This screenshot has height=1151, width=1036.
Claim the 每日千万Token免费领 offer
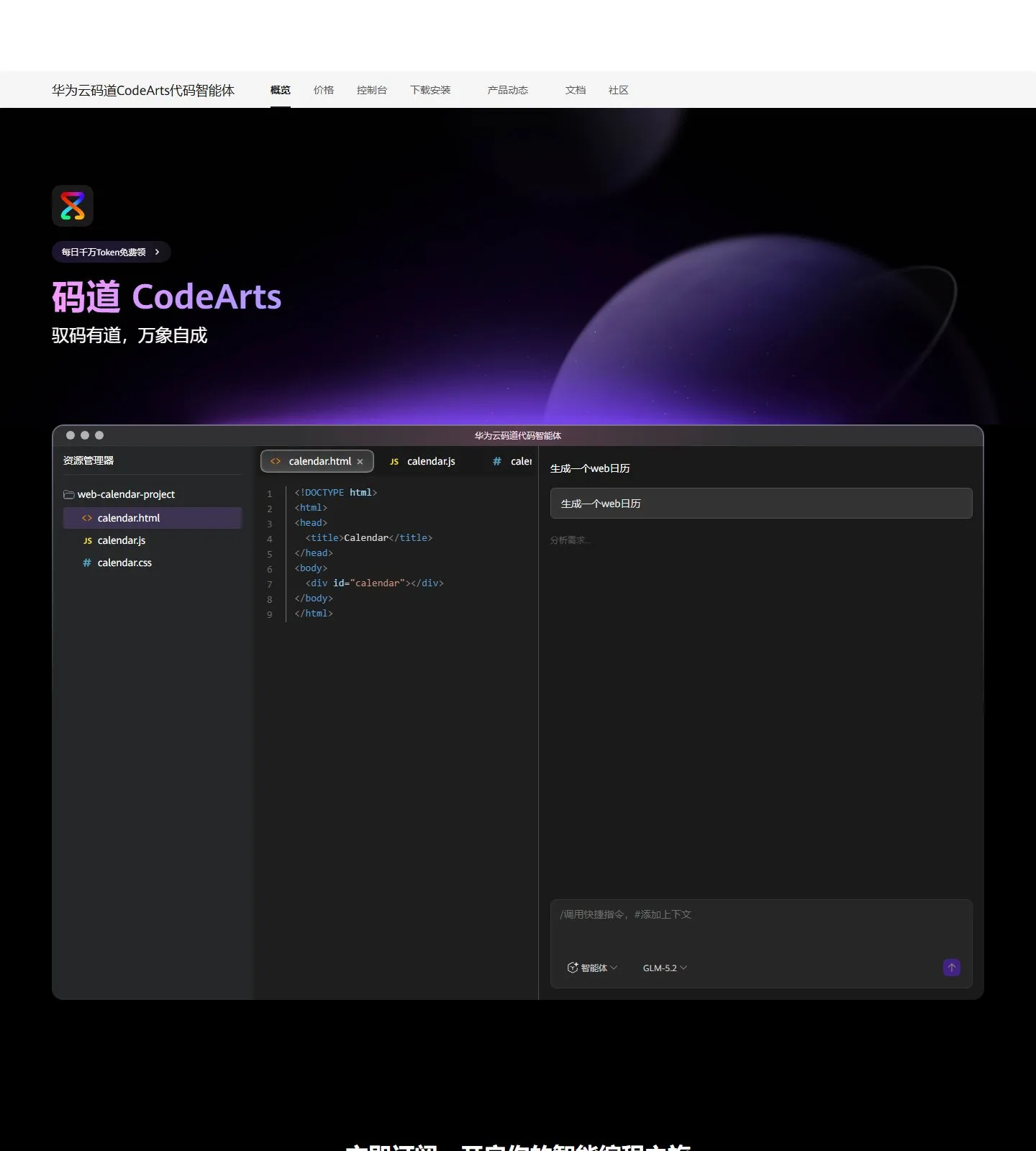111,252
